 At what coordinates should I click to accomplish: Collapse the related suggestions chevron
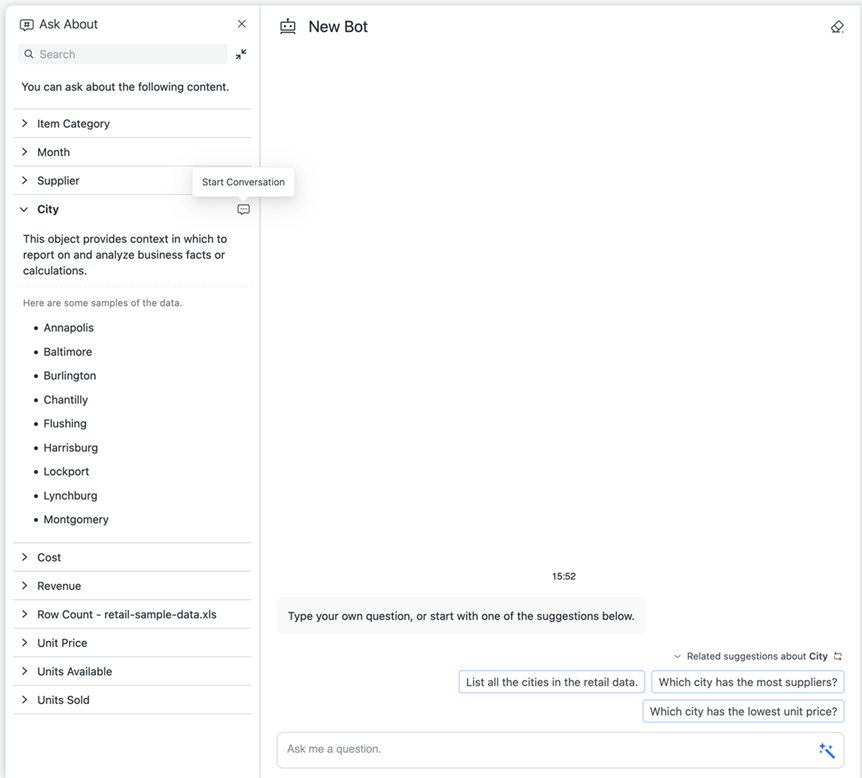tap(677, 657)
